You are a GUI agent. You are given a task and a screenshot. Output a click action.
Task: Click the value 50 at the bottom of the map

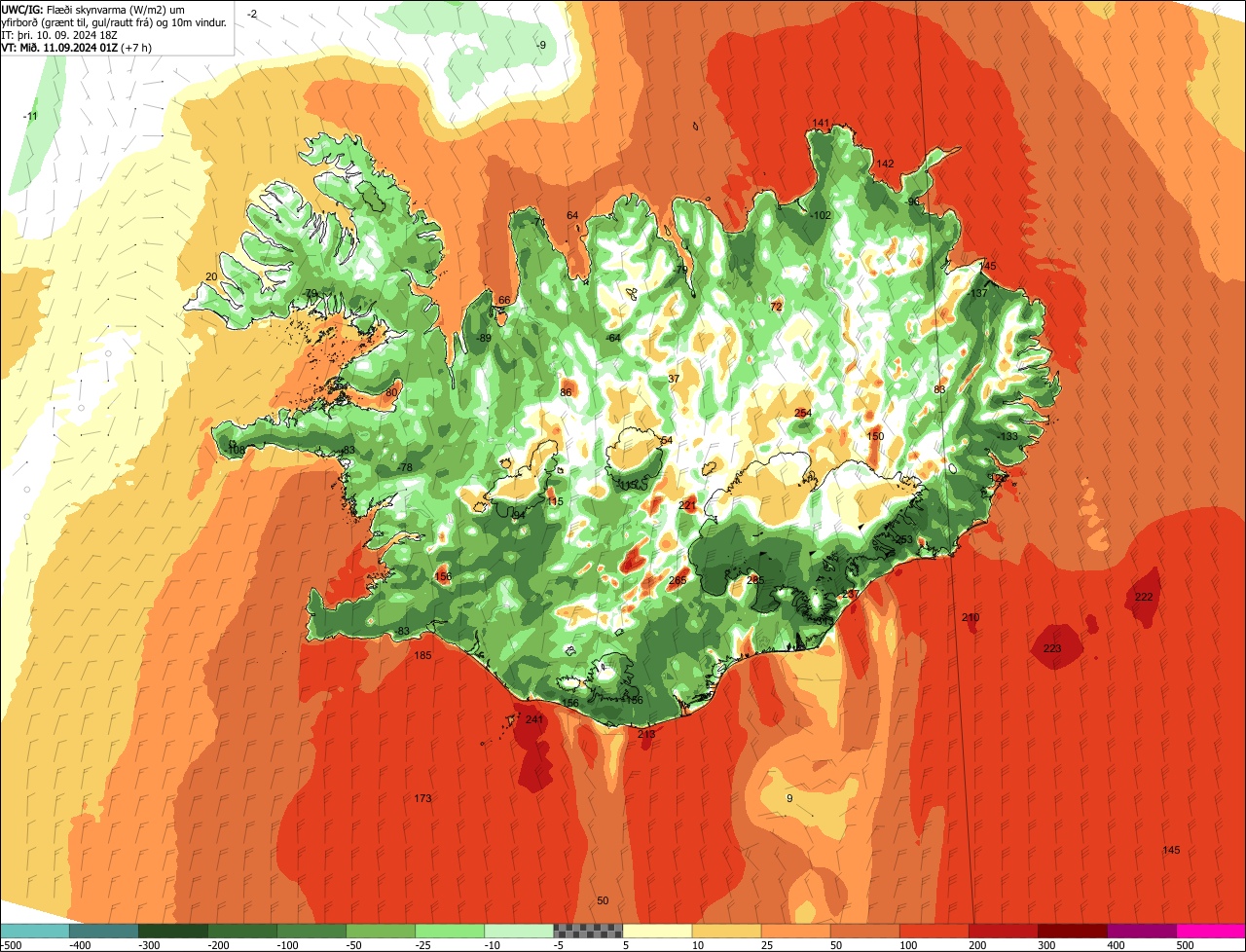(x=603, y=900)
